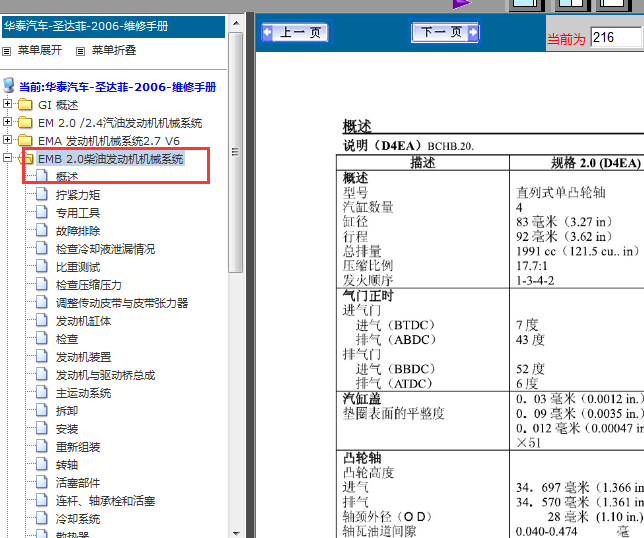This screenshot has height=538, width=644.
Task: Click the left arrow icon on 上一页
Action: point(267,32)
